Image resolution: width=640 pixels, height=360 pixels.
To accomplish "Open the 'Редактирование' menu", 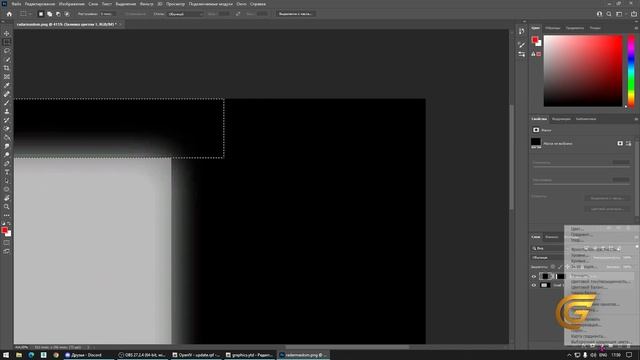I will point(40,4).
